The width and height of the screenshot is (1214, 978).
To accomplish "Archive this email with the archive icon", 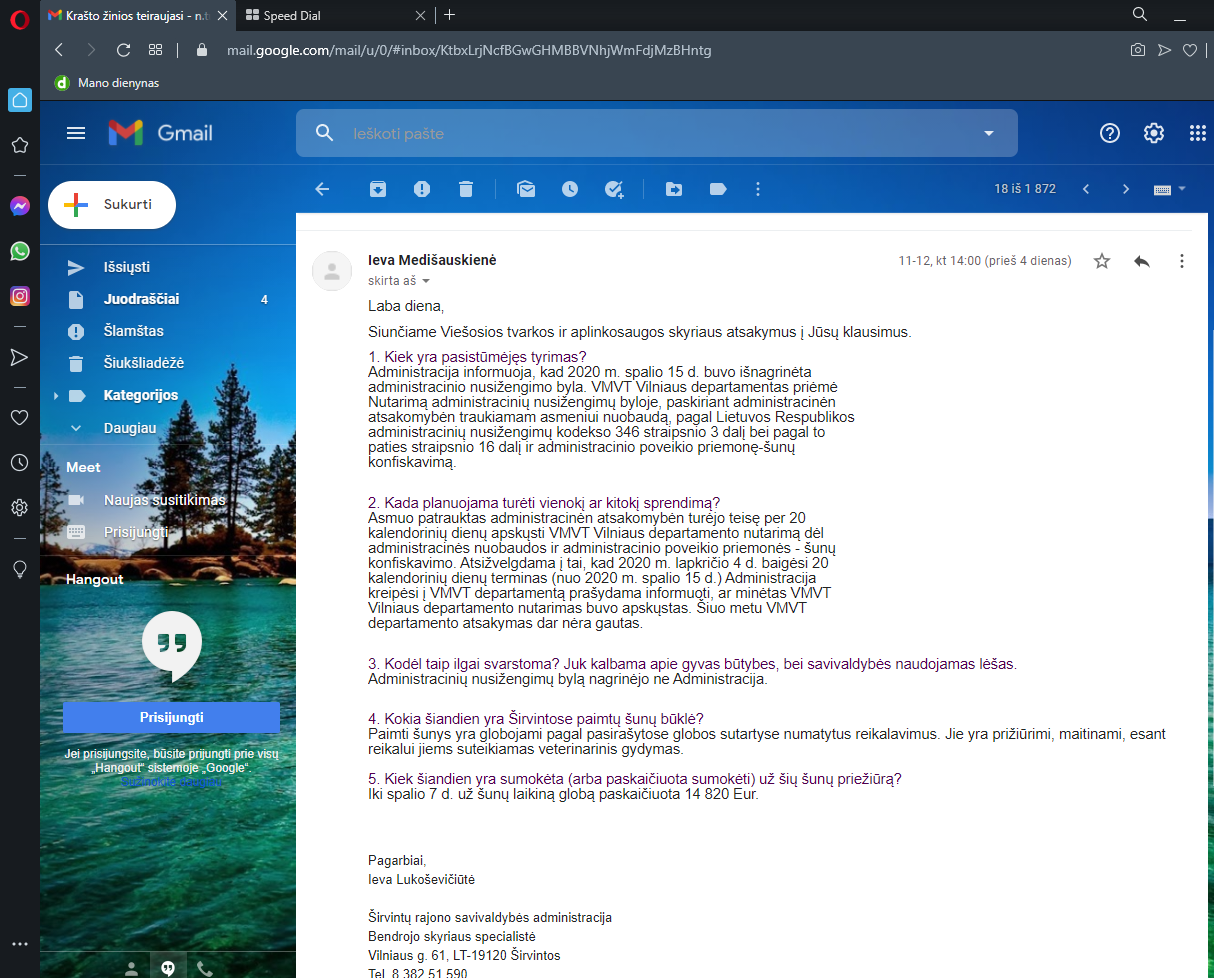I will coord(378,189).
